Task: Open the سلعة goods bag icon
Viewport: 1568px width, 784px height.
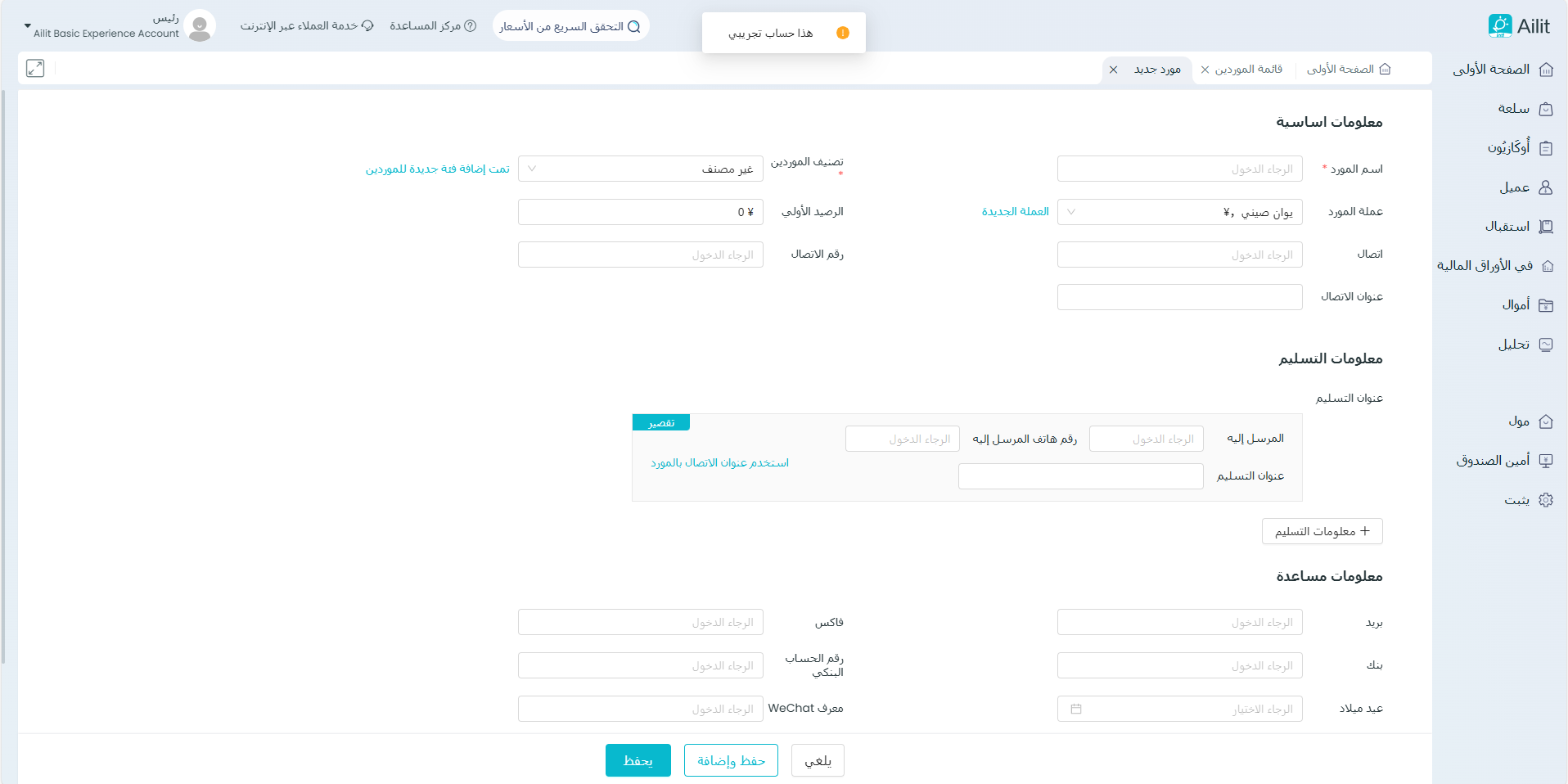Action: pos(1546,109)
